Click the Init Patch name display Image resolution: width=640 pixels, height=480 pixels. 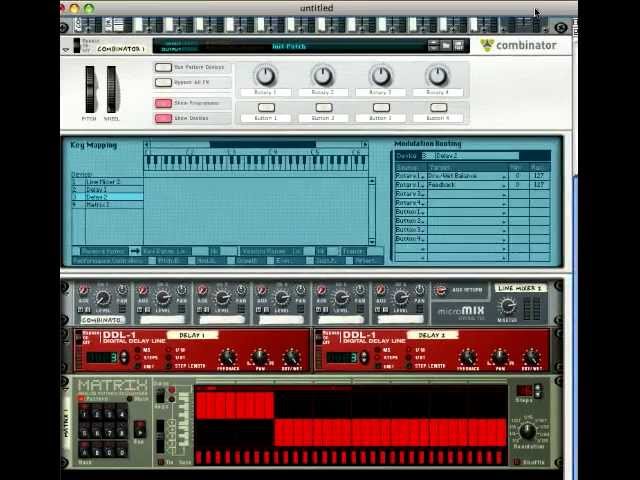tap(289, 47)
